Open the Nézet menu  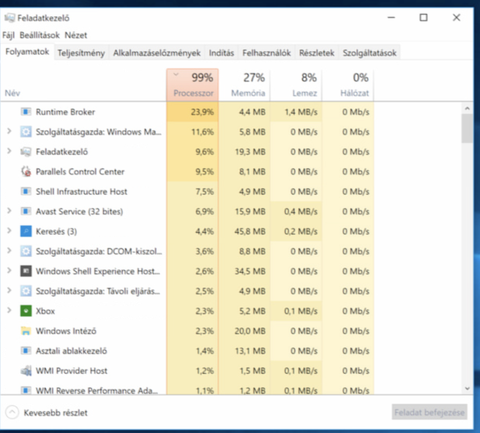76,35
